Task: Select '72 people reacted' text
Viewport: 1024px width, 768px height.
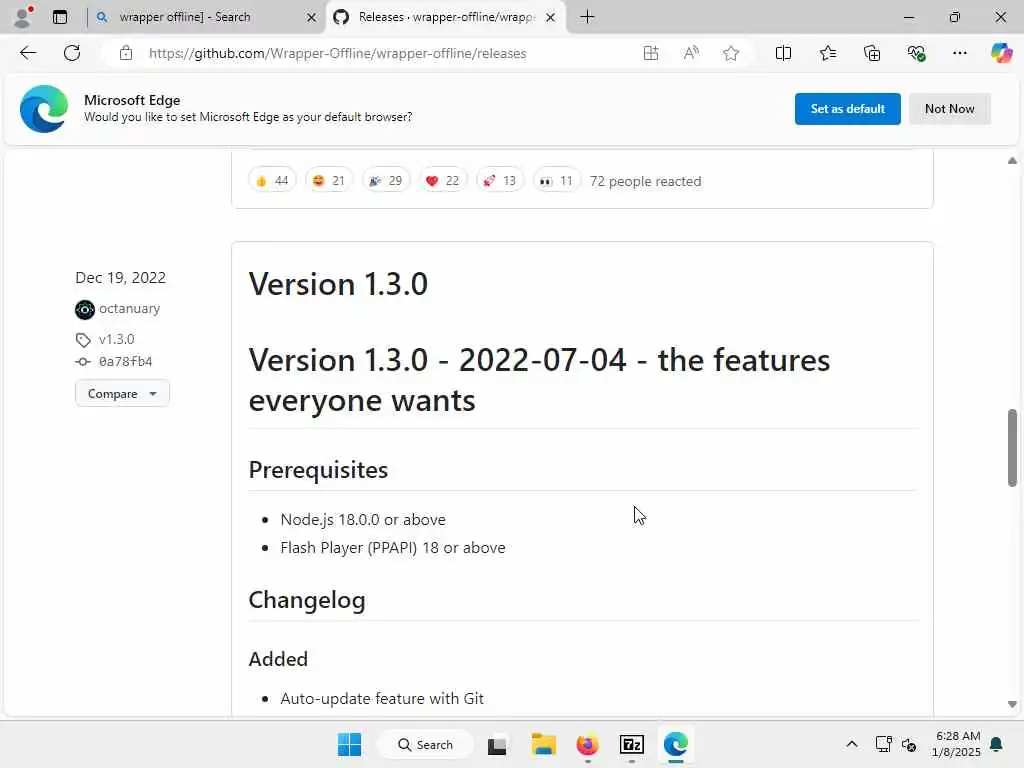Action: [x=645, y=181]
